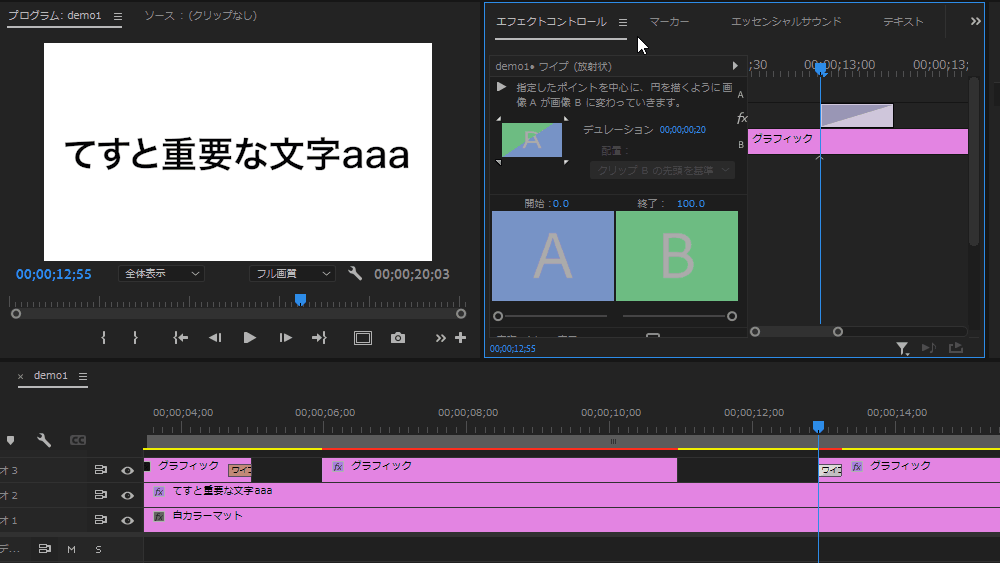Toggle sync lock on track 1
The width and height of the screenshot is (1000, 563).
[x=101, y=520]
